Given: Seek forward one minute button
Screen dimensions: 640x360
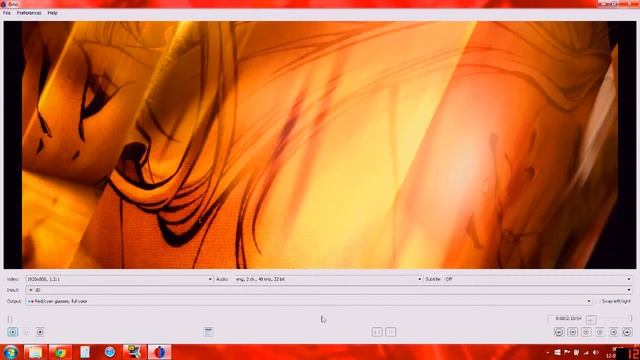Looking at the screenshot, I should pyautogui.click(x=613, y=332).
